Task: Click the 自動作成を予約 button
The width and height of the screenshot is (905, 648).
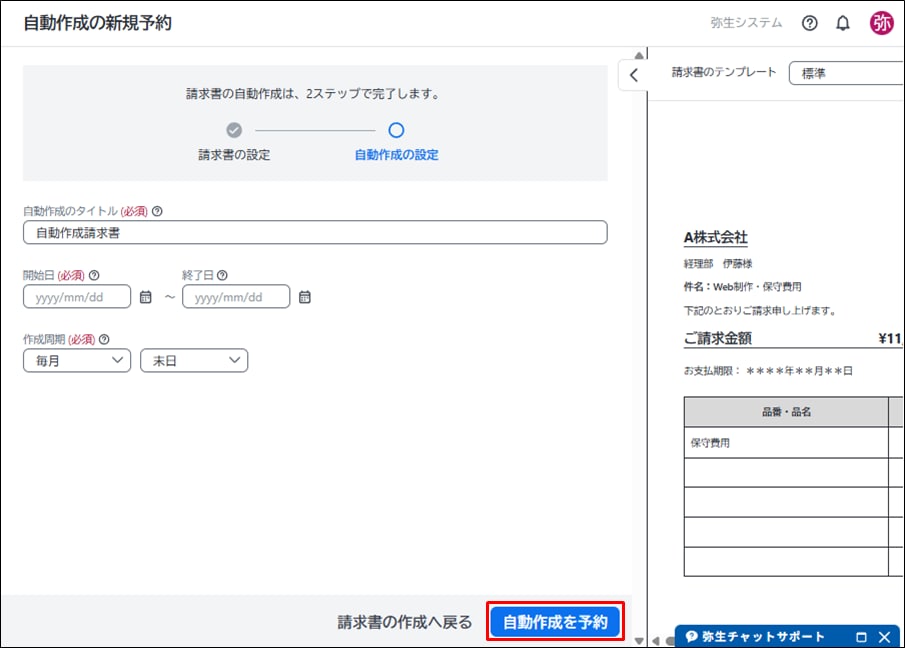Action: tap(555, 622)
